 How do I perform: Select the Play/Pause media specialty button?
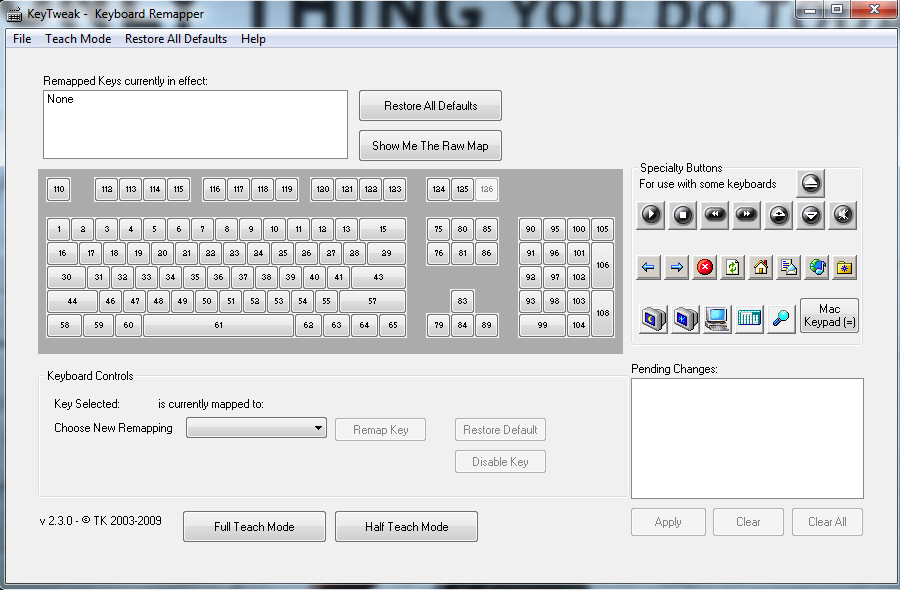point(650,215)
